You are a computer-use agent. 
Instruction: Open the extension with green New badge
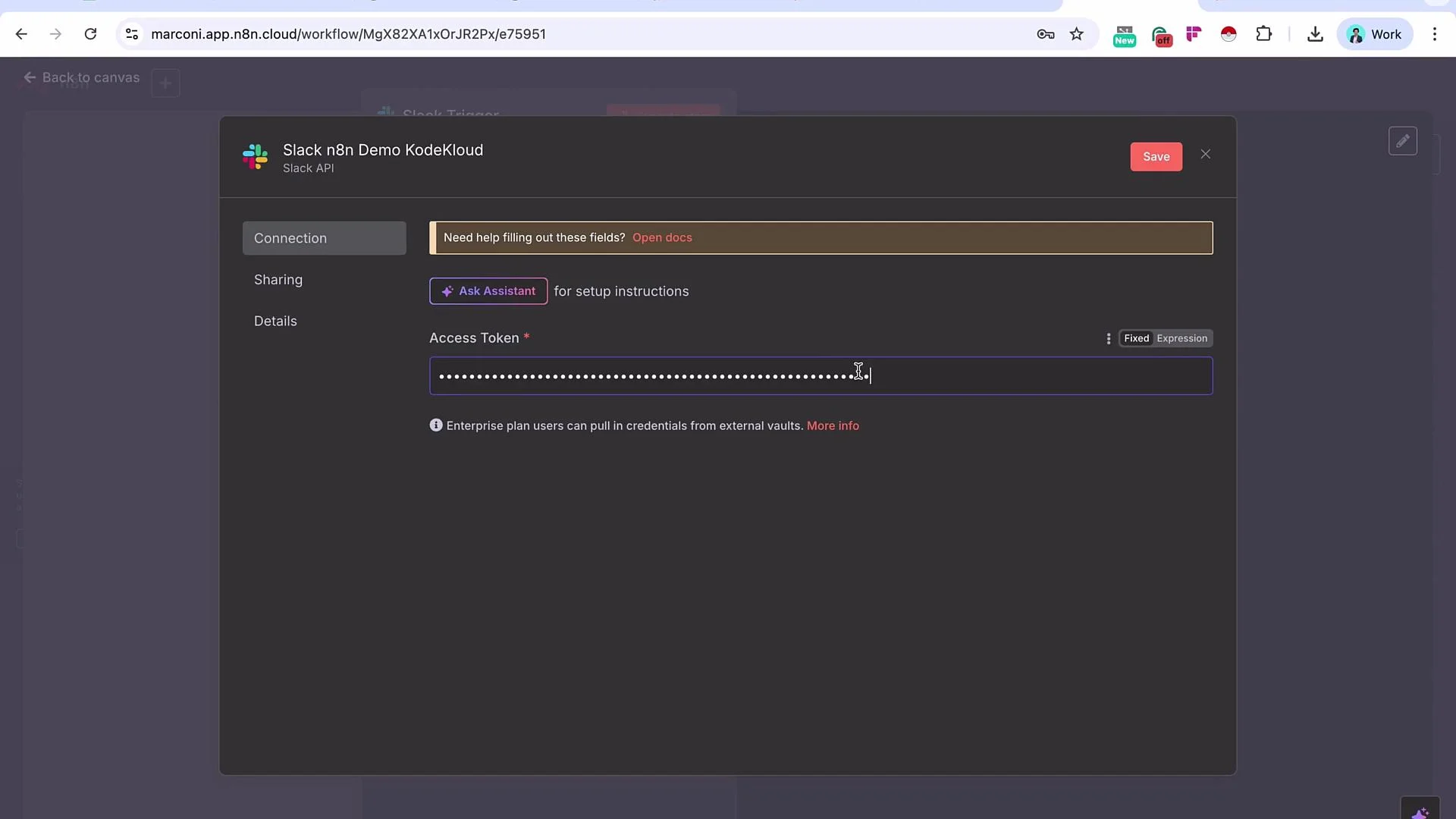pyautogui.click(x=1125, y=35)
